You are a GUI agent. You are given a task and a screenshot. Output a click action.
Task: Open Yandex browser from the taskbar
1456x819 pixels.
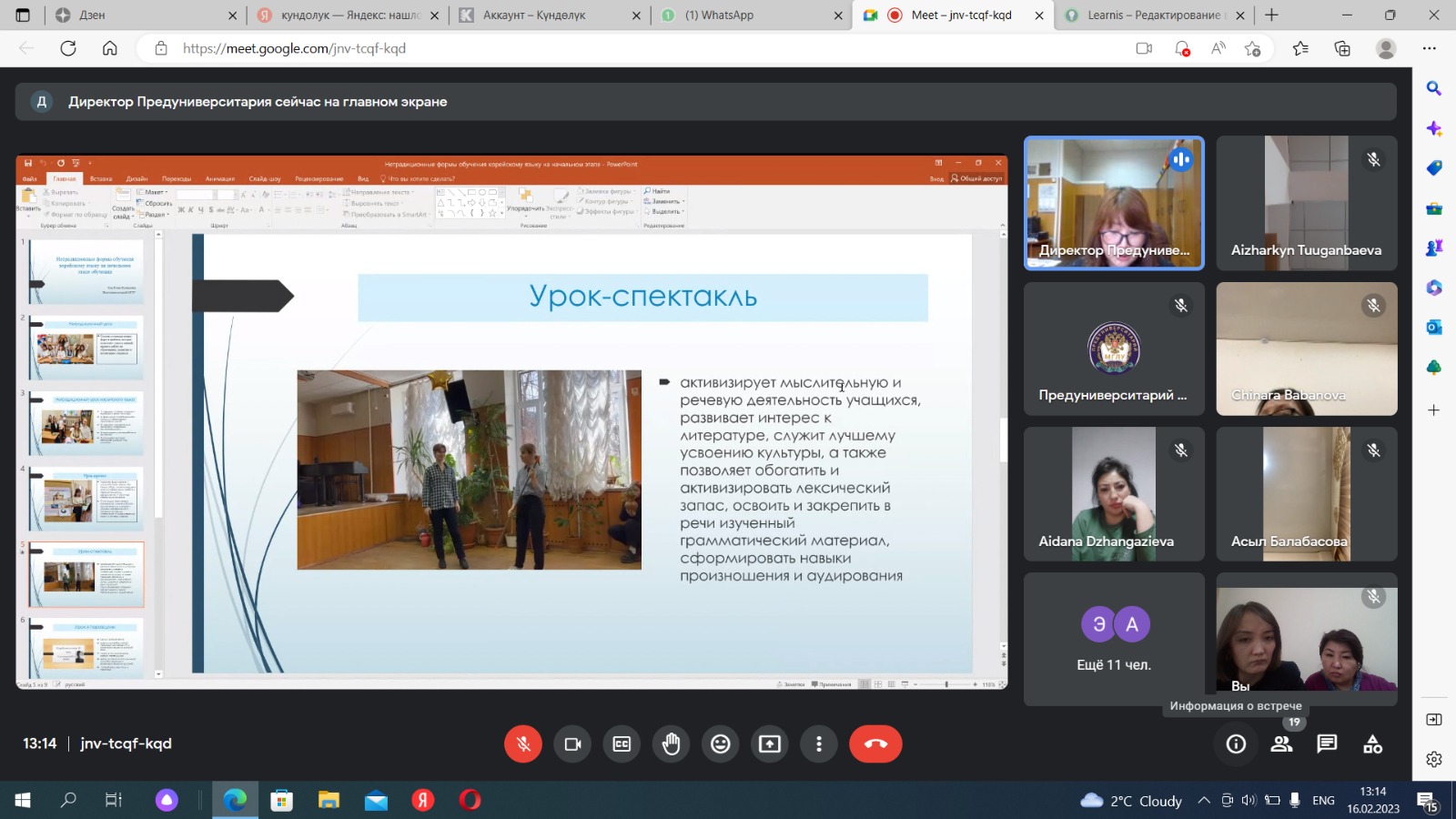423,800
